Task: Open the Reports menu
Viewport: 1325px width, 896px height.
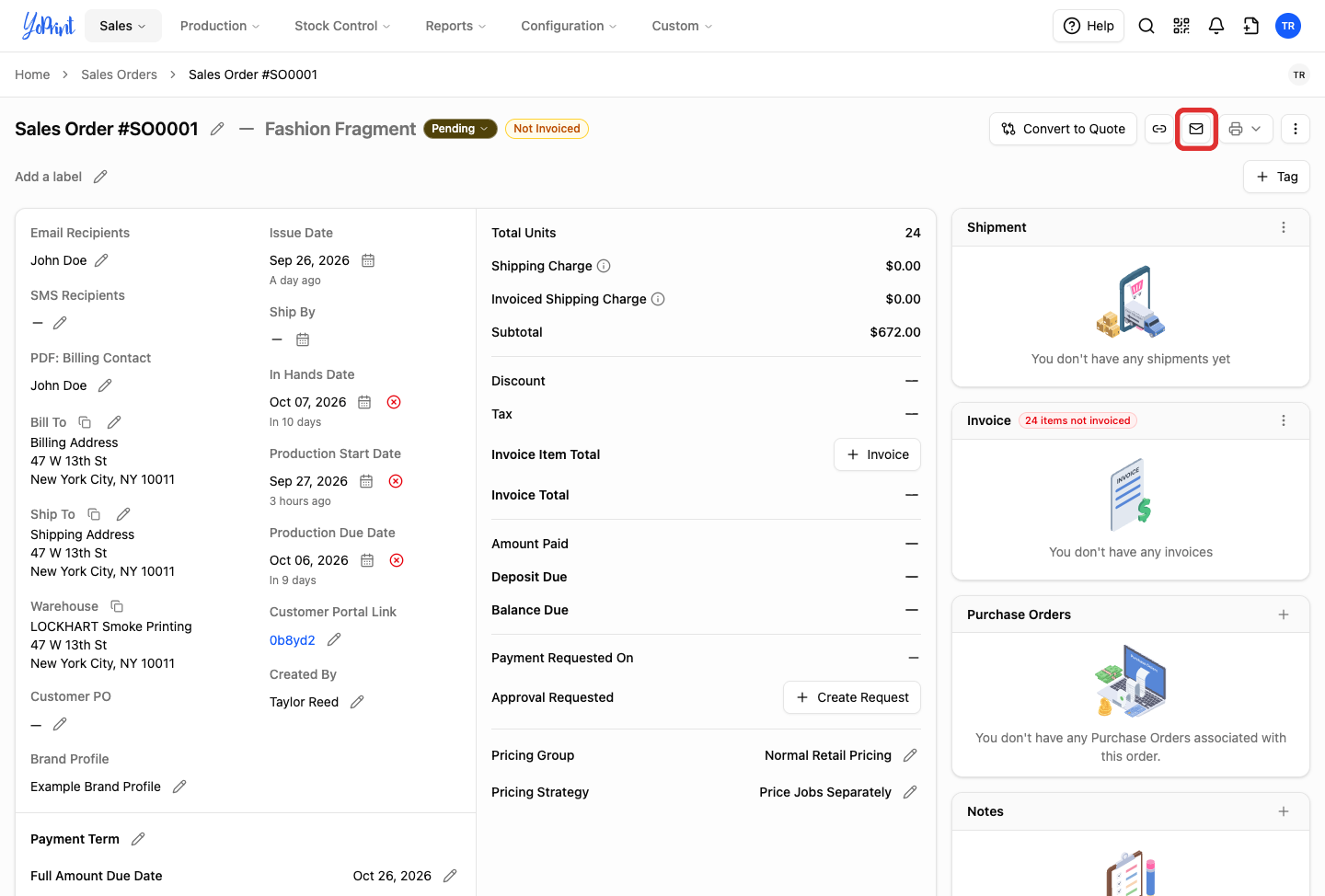Action: 455,26
